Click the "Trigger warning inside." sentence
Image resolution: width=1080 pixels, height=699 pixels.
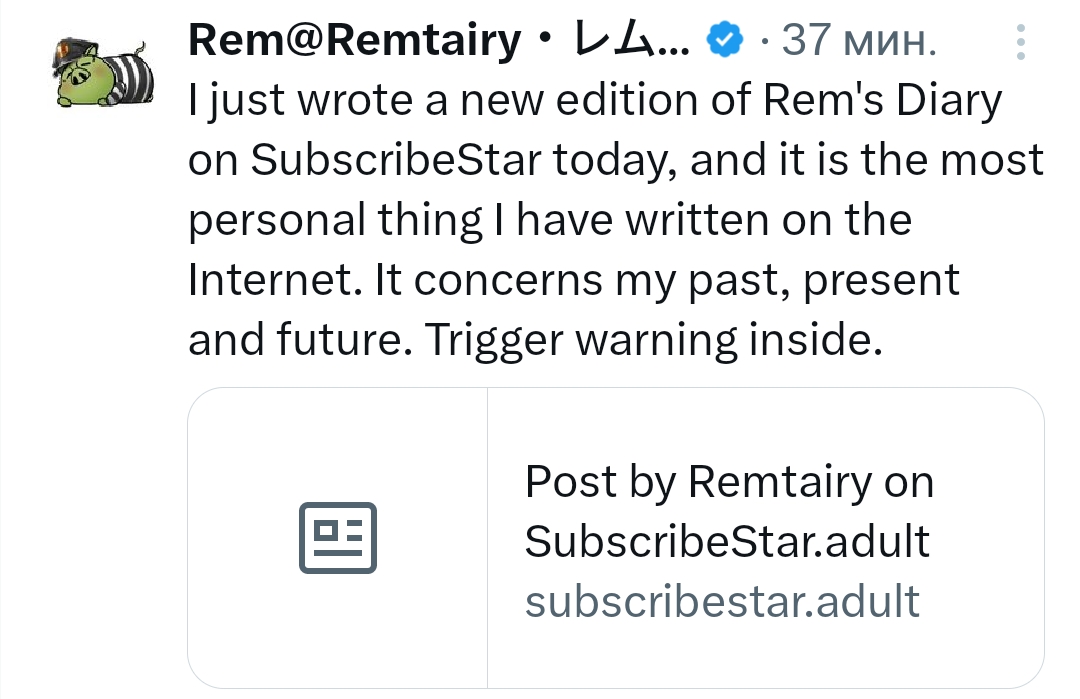(x=656, y=340)
